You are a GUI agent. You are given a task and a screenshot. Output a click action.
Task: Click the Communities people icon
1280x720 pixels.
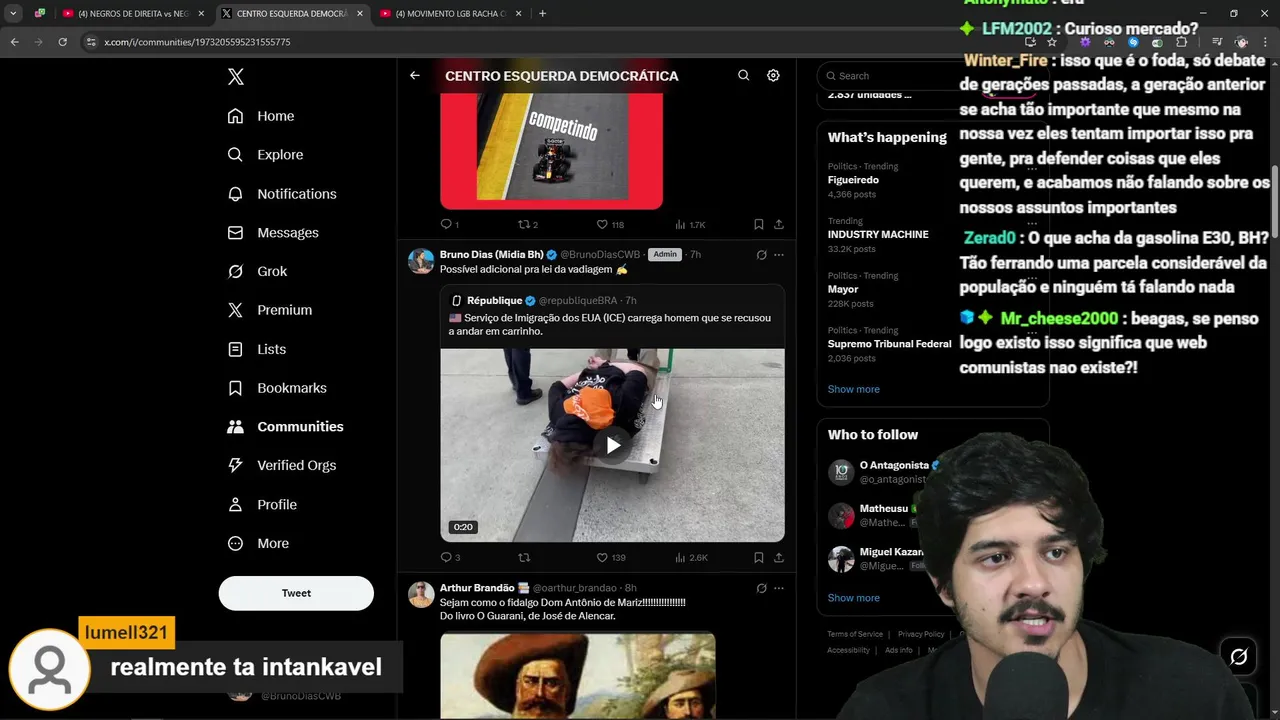[235, 426]
